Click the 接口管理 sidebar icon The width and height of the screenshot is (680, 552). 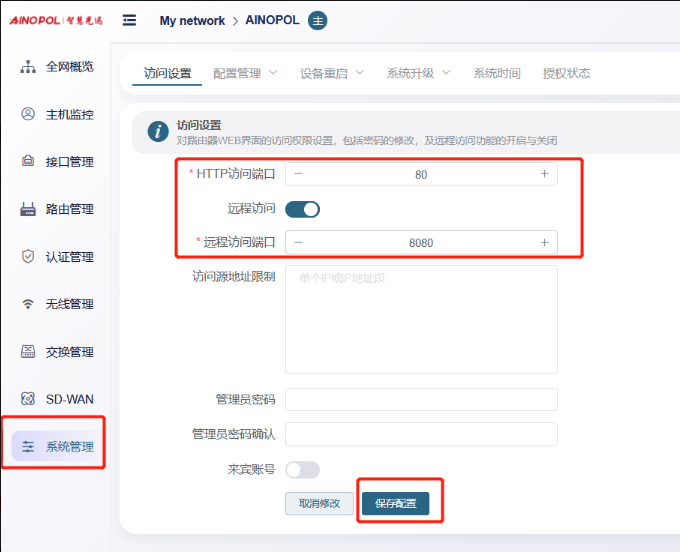[x=28, y=161]
